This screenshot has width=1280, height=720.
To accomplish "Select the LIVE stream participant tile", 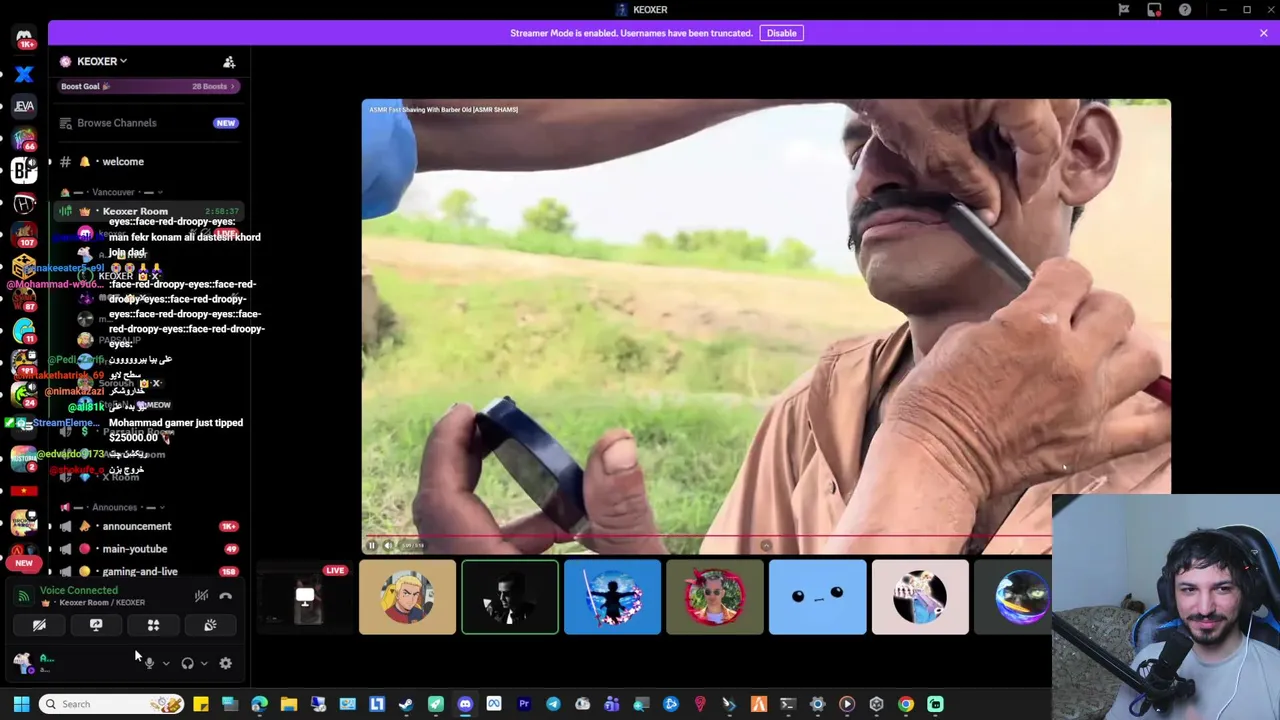I will [x=305, y=597].
